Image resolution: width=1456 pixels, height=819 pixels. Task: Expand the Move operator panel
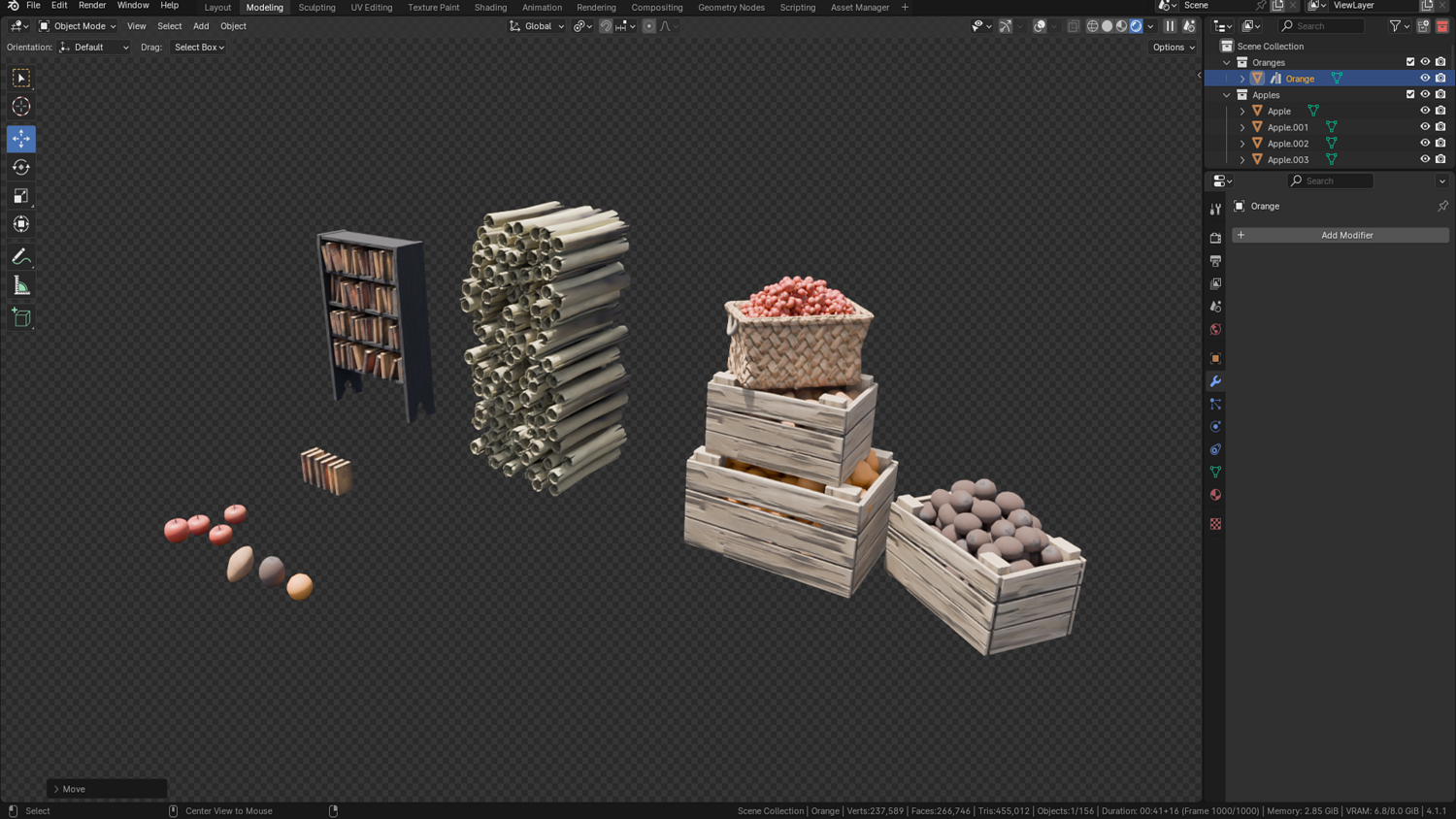[56, 789]
